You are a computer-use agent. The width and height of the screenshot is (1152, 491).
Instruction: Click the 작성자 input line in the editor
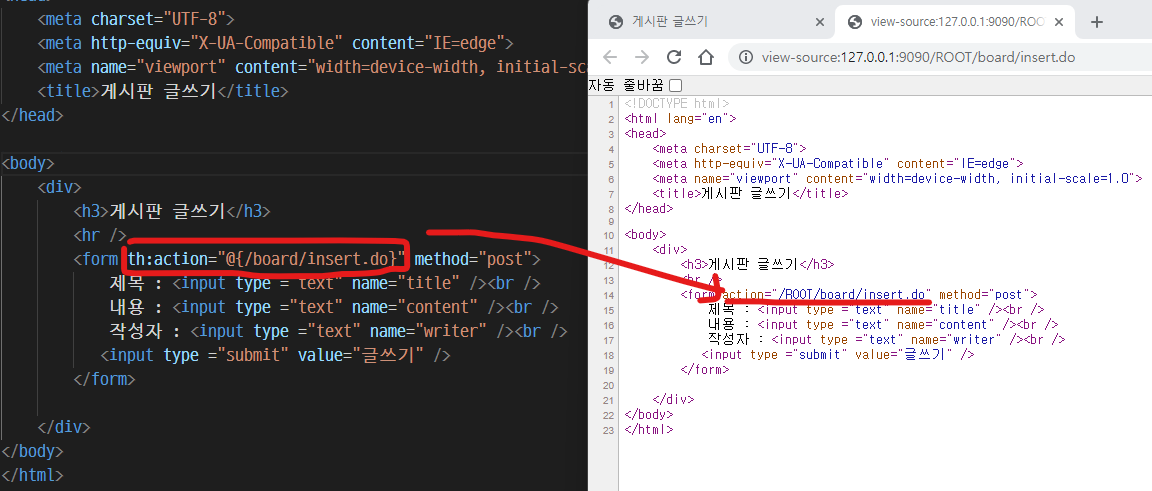(x=338, y=331)
